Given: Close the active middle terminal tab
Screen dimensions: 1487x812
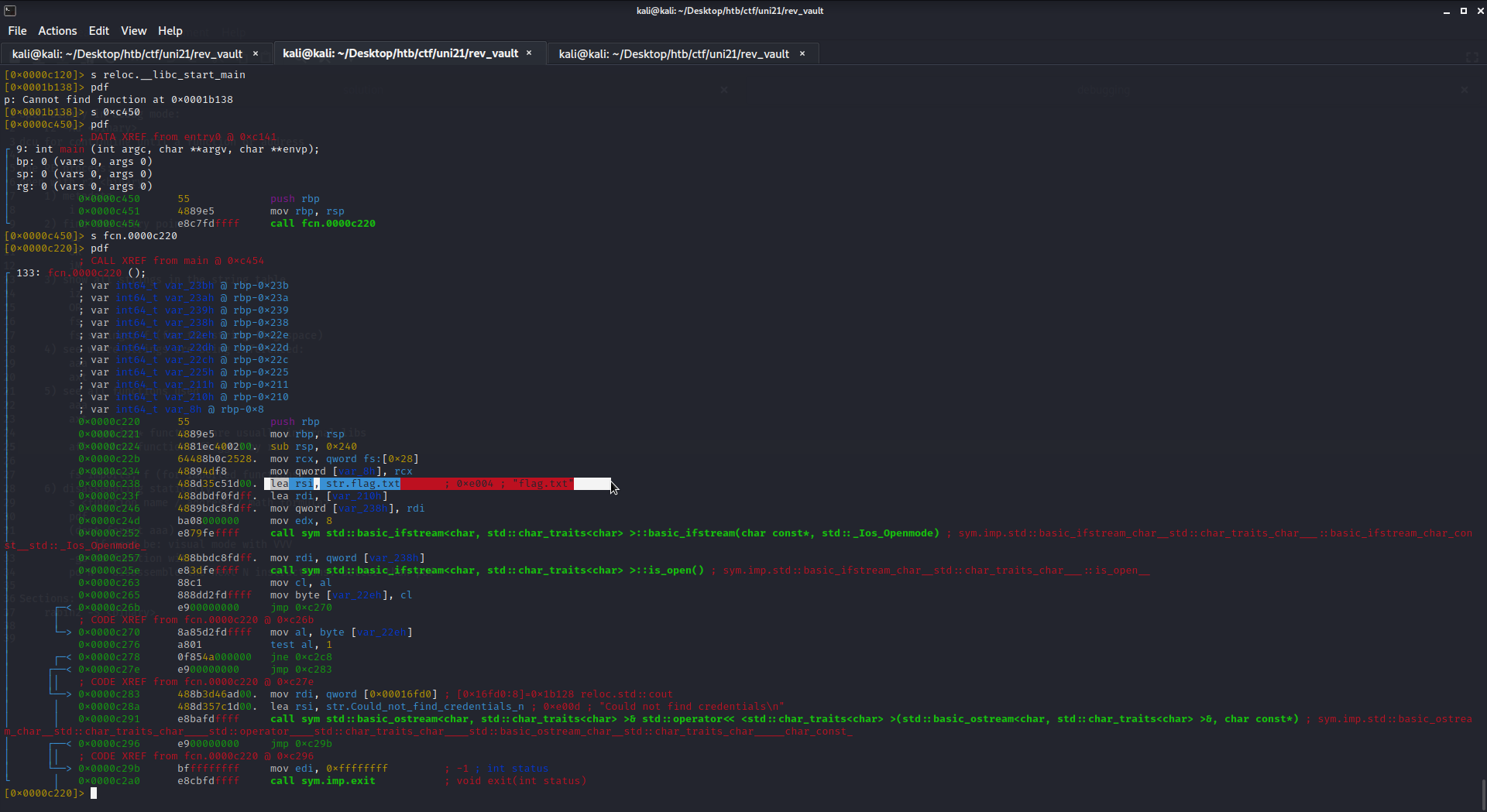Looking at the screenshot, I should click(529, 53).
